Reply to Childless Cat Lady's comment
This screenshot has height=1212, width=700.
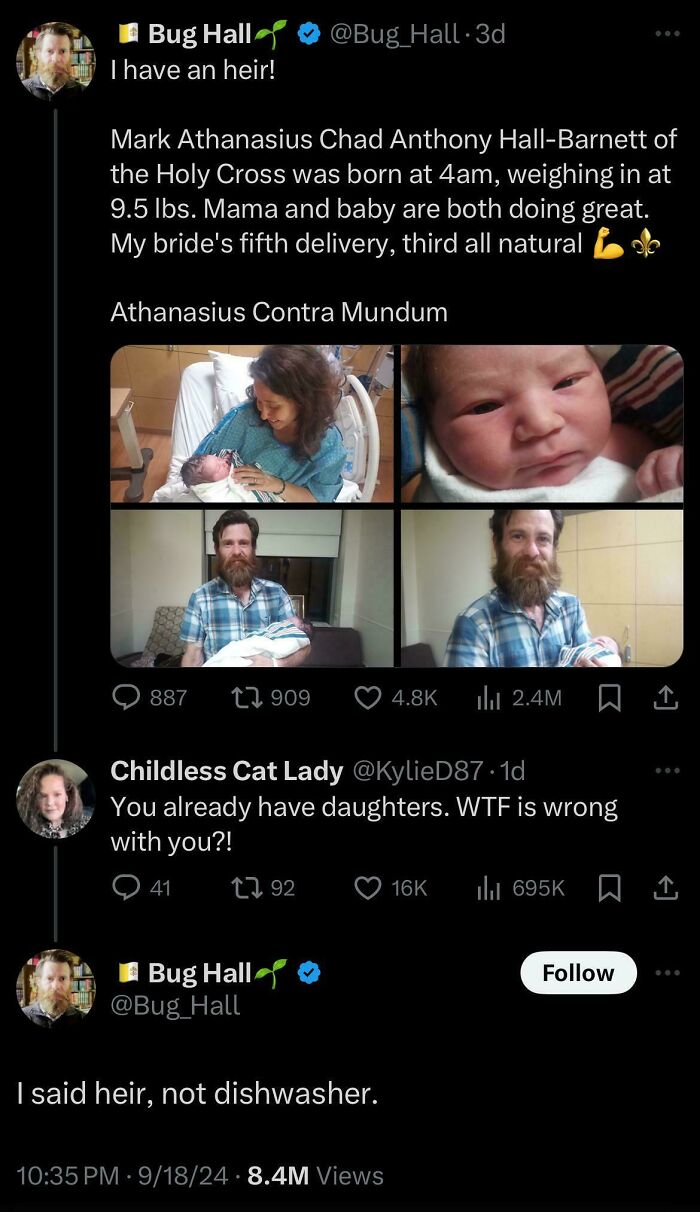[x=126, y=887]
